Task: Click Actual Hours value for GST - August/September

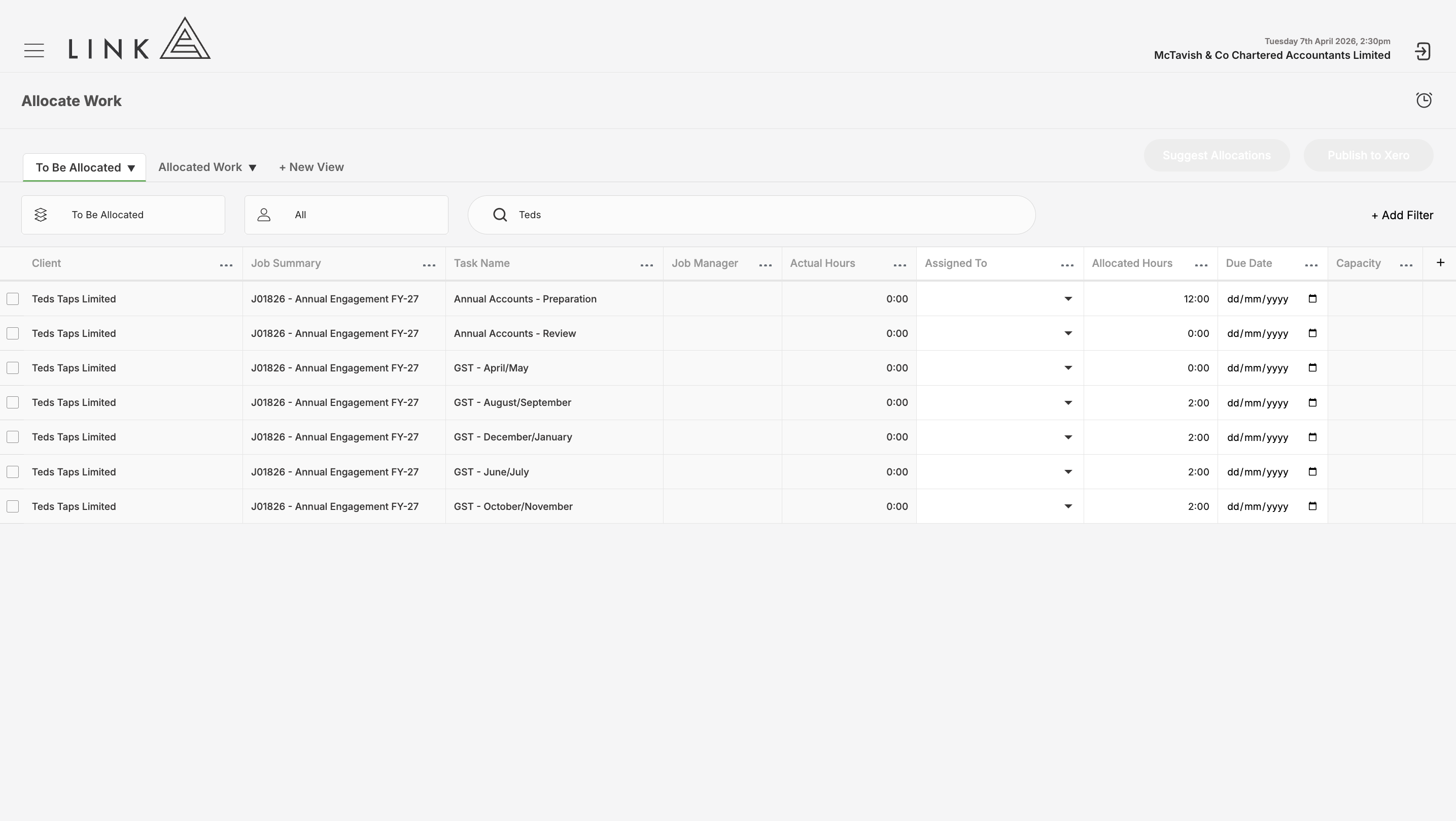Action: [897, 402]
